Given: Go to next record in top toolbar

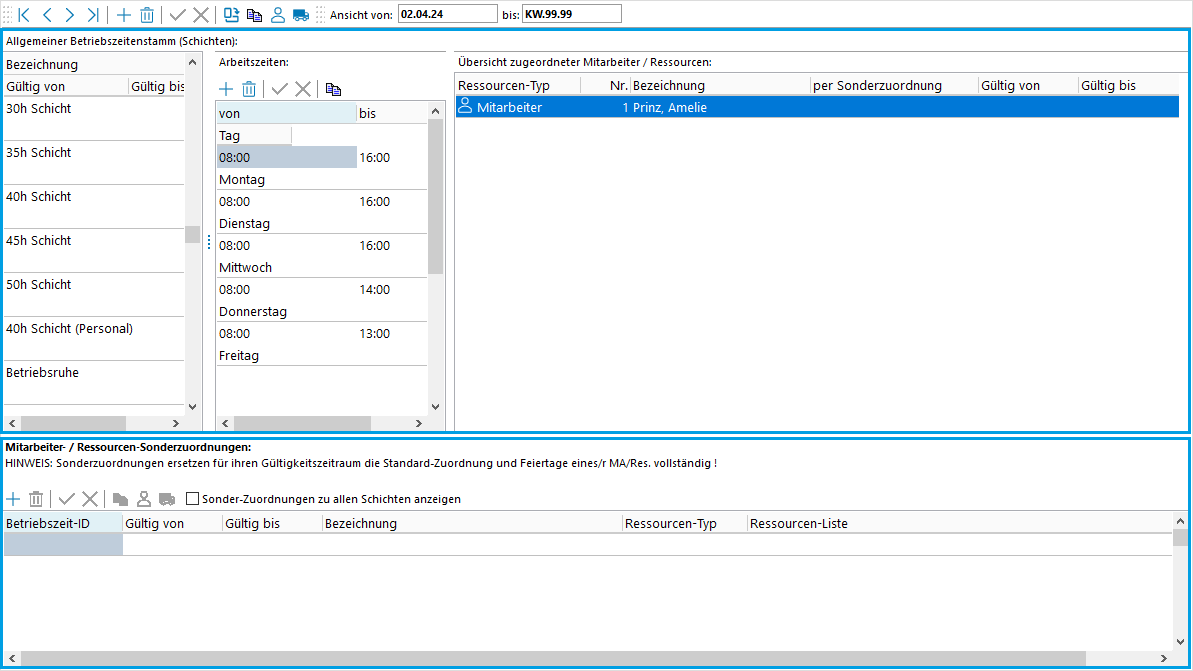Looking at the screenshot, I should click(69, 14).
